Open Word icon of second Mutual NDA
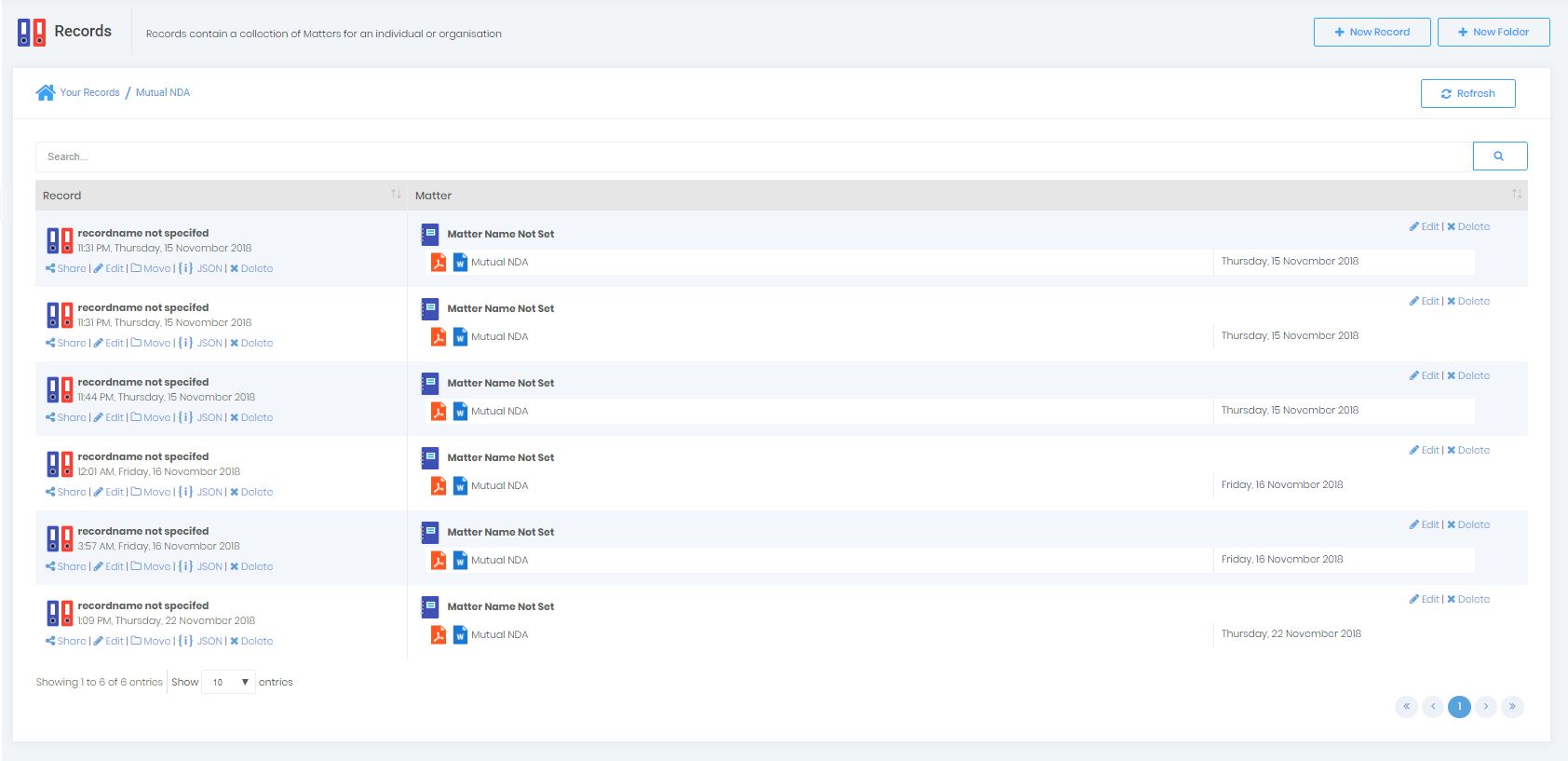Viewport: 1568px width, 761px height. tap(460, 337)
